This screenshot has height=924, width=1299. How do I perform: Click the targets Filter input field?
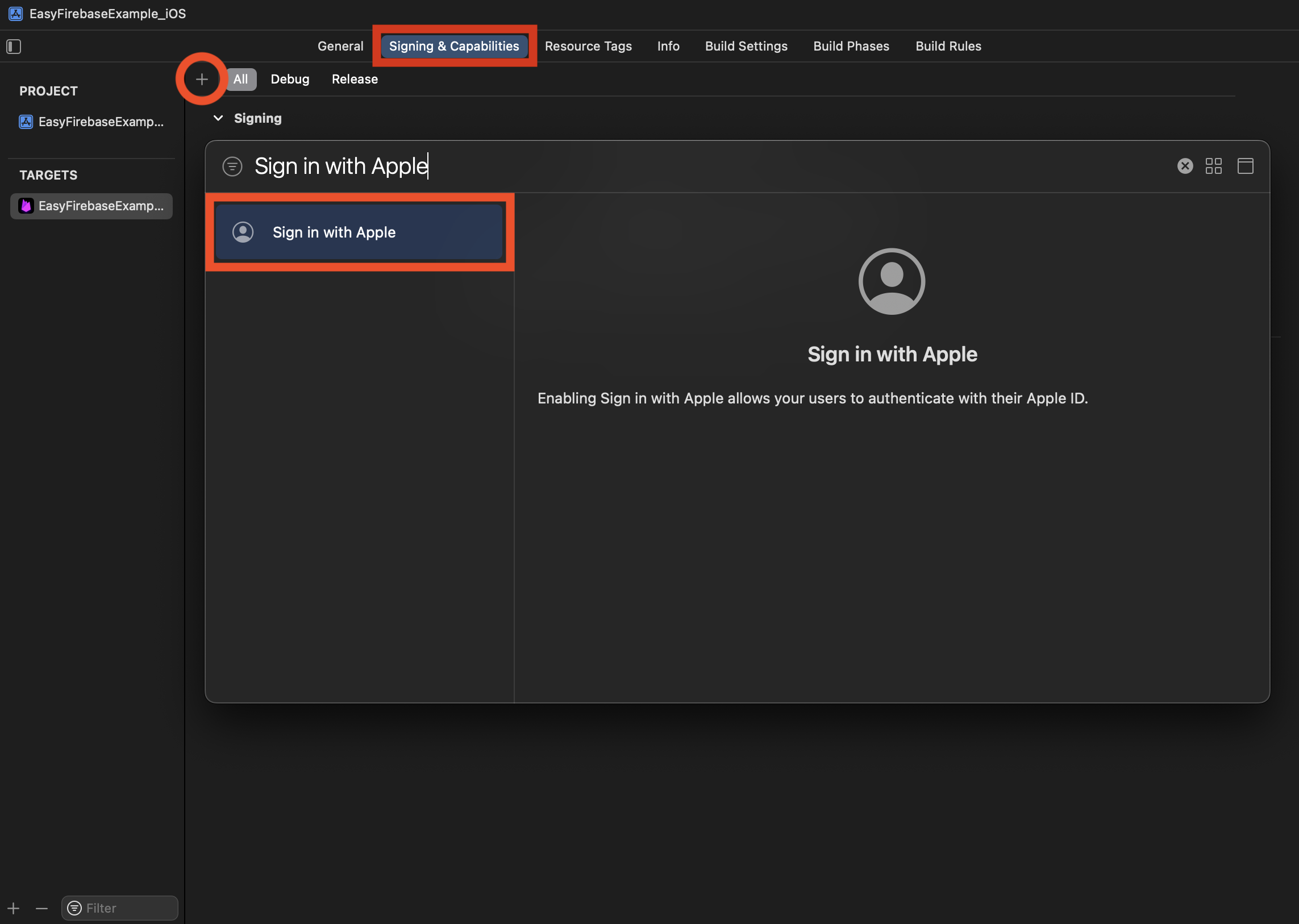coord(128,908)
